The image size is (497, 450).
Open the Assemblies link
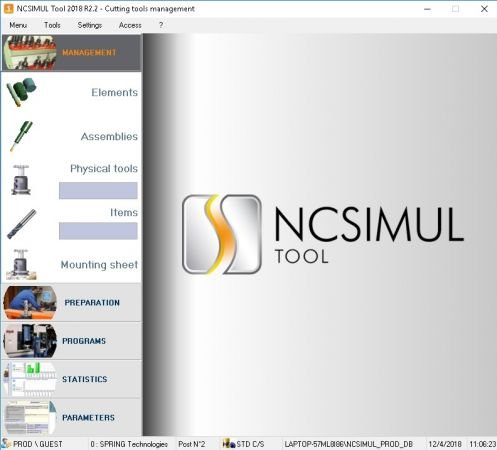click(x=109, y=136)
